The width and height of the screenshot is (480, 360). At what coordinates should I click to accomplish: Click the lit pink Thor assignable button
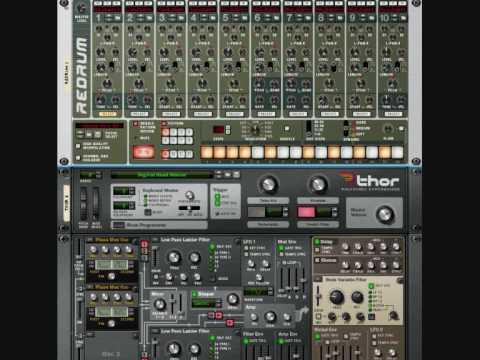306,212
